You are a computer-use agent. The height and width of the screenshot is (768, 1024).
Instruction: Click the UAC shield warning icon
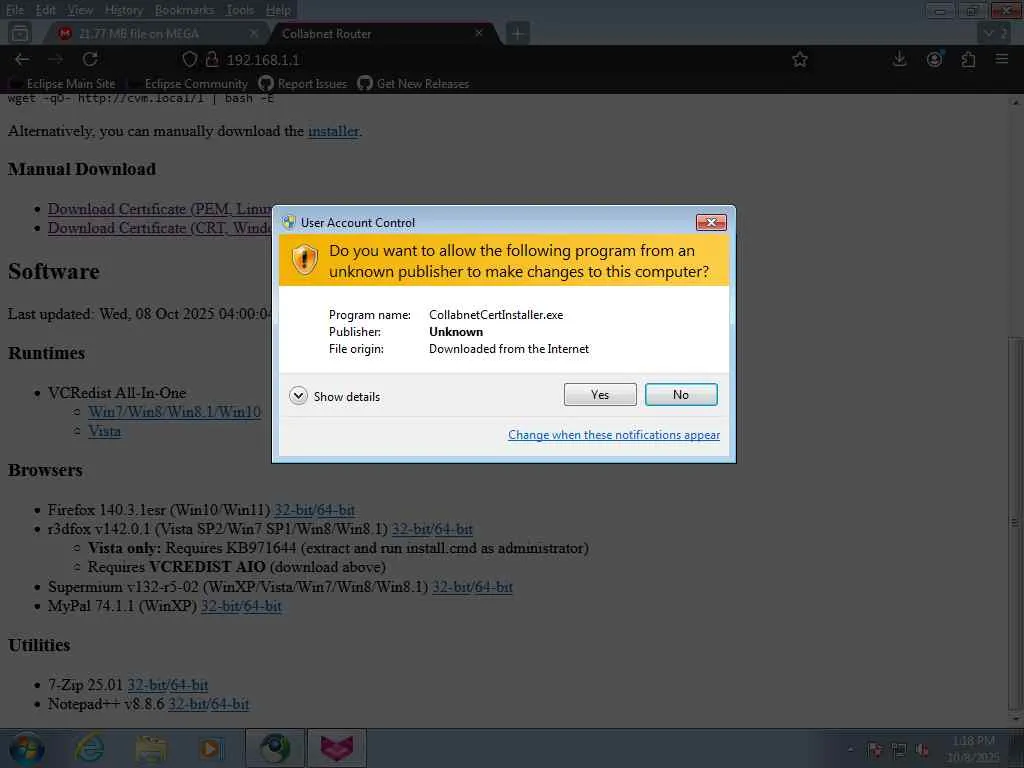(304, 260)
